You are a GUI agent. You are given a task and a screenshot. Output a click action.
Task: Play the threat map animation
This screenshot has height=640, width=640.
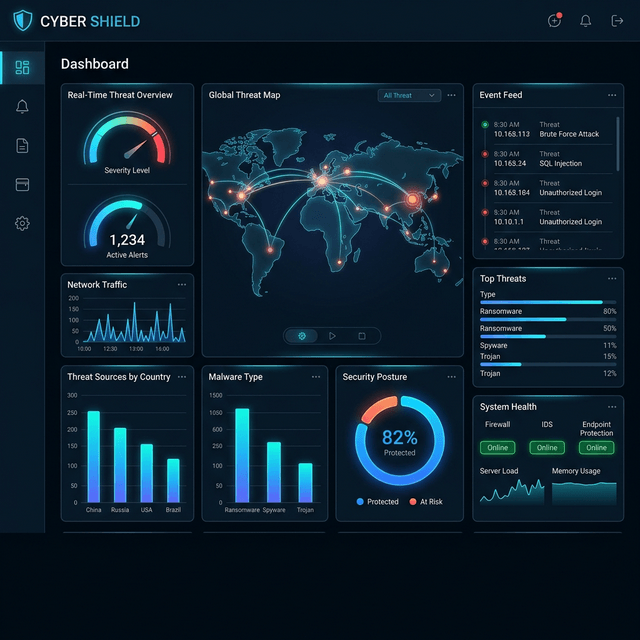pyautogui.click(x=332, y=336)
